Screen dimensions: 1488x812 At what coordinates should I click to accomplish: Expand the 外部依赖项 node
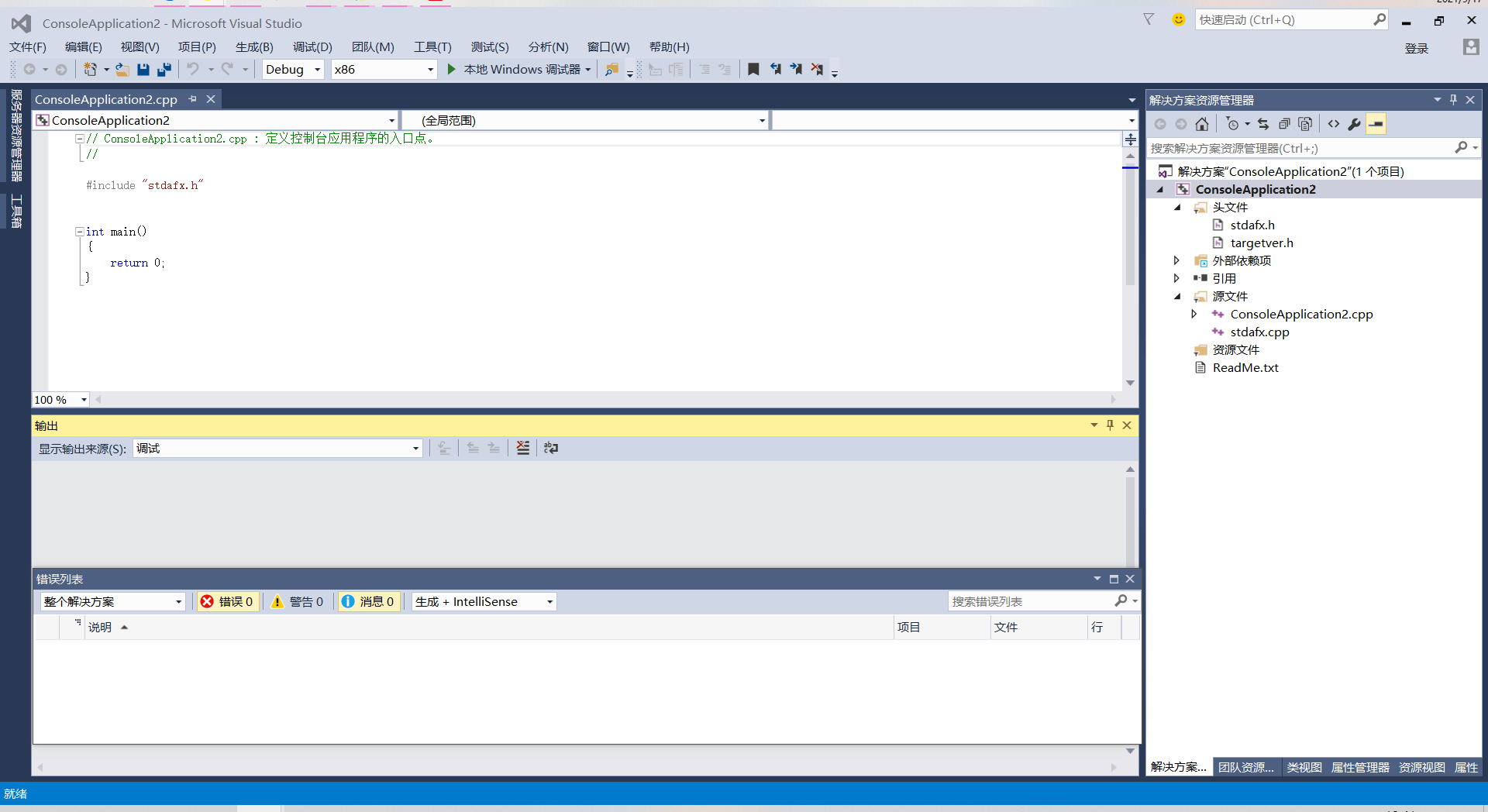coord(1177,260)
